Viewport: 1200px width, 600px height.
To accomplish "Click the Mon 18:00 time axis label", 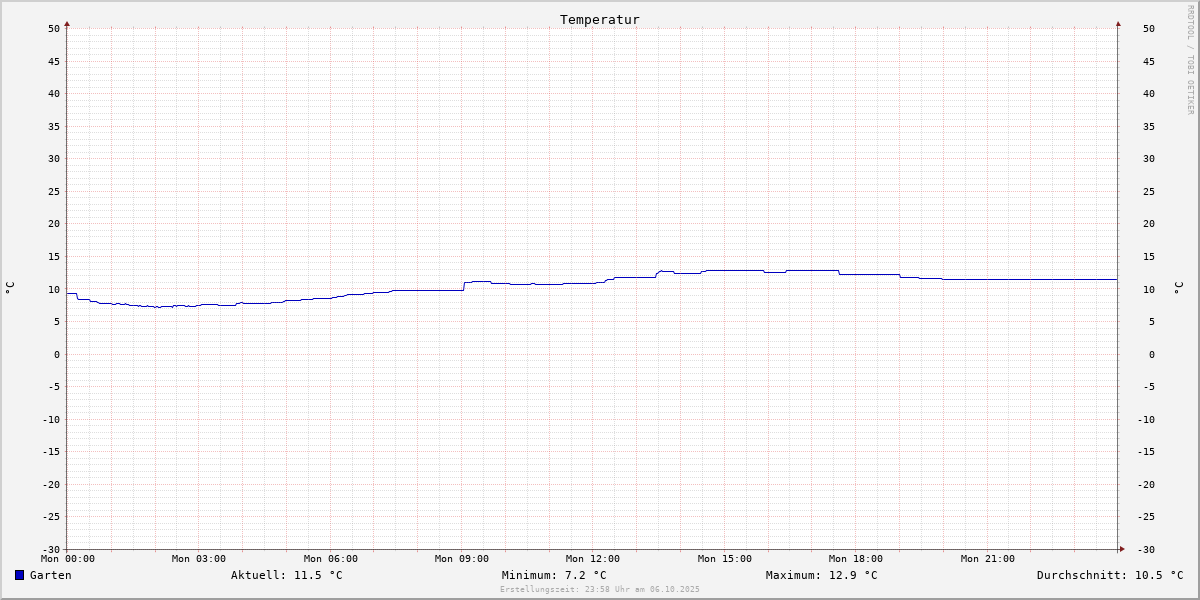I will point(856,559).
